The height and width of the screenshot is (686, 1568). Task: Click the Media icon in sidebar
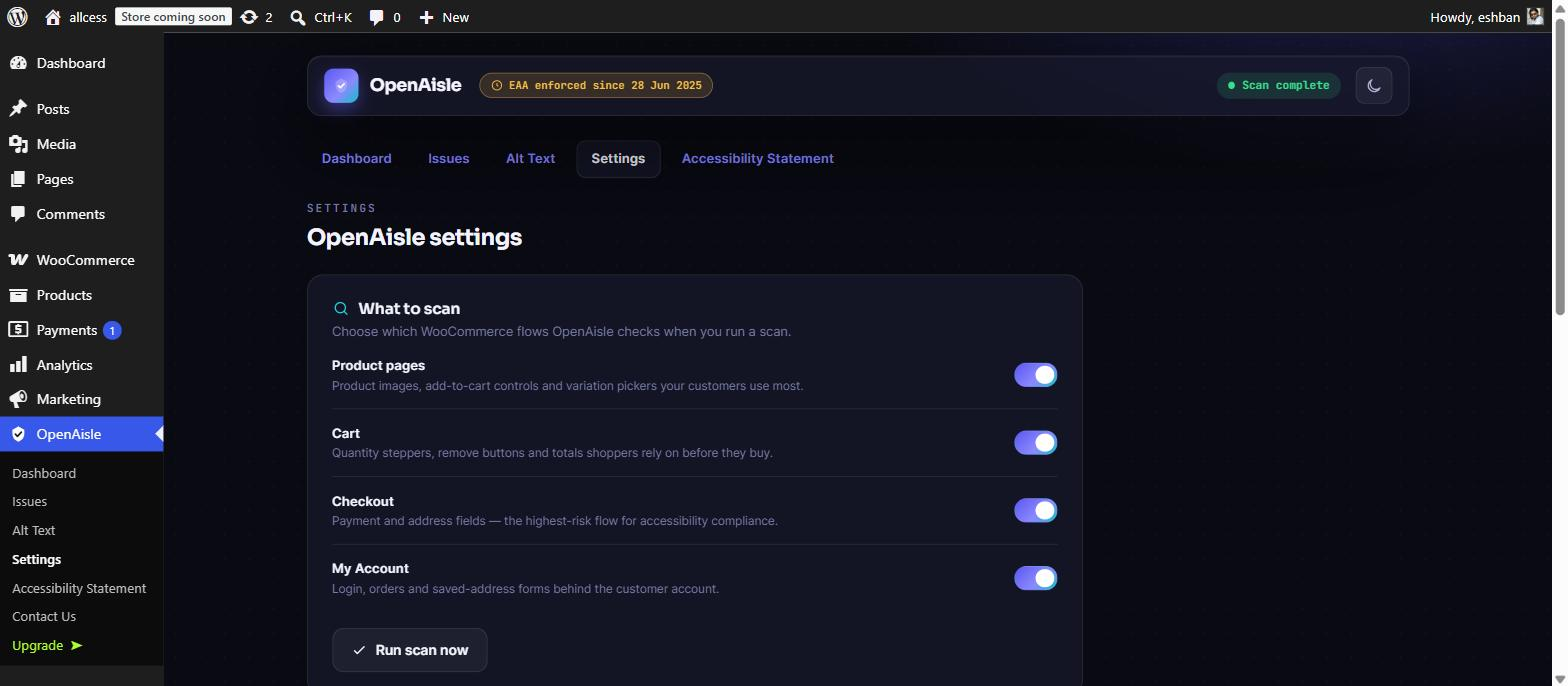[18, 144]
